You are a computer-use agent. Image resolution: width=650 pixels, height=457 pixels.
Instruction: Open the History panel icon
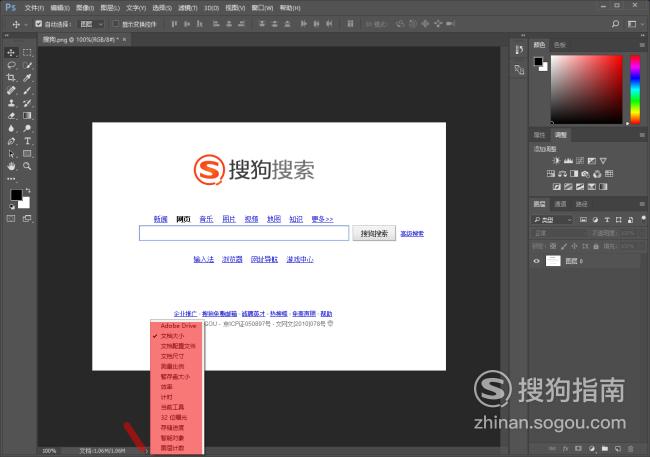519,50
